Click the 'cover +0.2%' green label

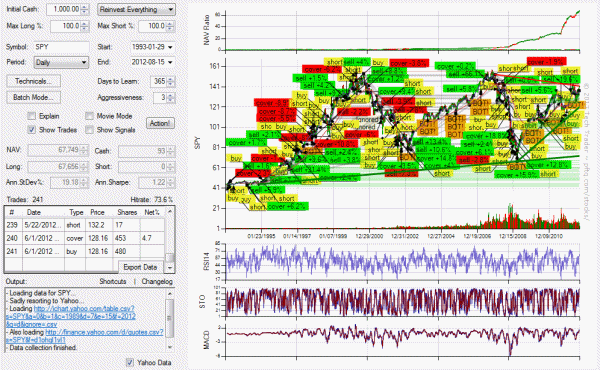pos(456,66)
